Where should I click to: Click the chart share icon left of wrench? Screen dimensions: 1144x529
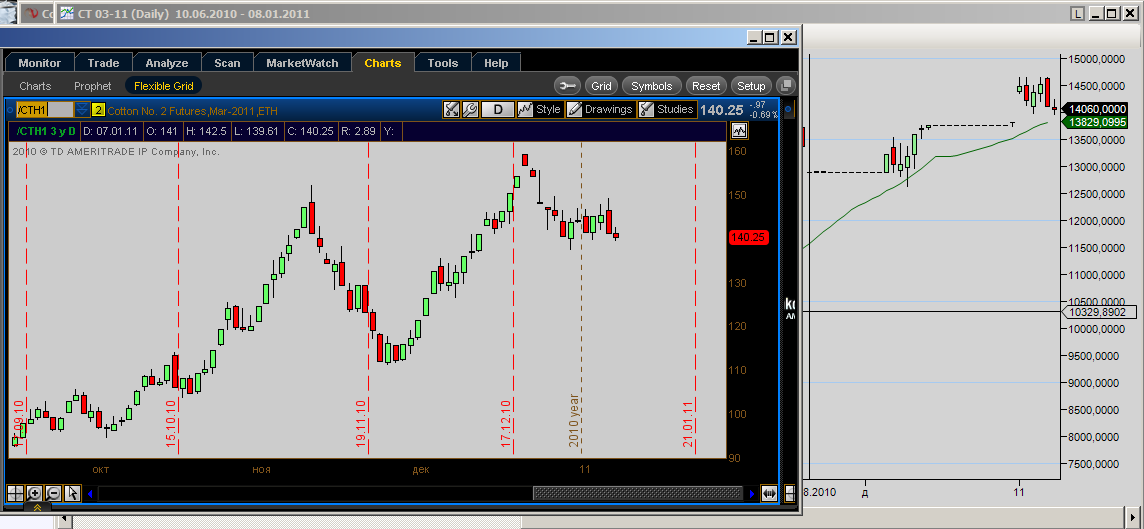[452, 110]
